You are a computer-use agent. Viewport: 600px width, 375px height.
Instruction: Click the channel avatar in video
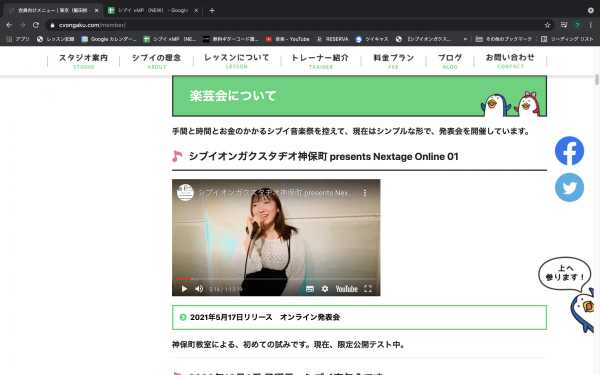185,192
